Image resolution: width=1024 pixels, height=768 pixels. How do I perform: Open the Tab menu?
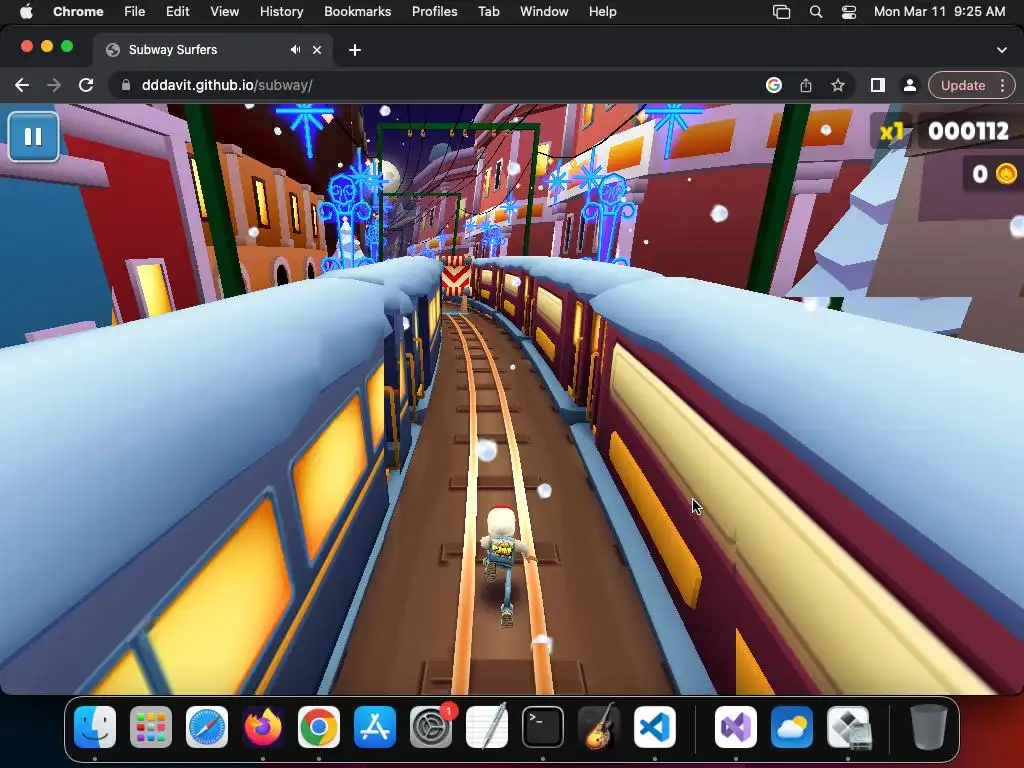click(488, 12)
